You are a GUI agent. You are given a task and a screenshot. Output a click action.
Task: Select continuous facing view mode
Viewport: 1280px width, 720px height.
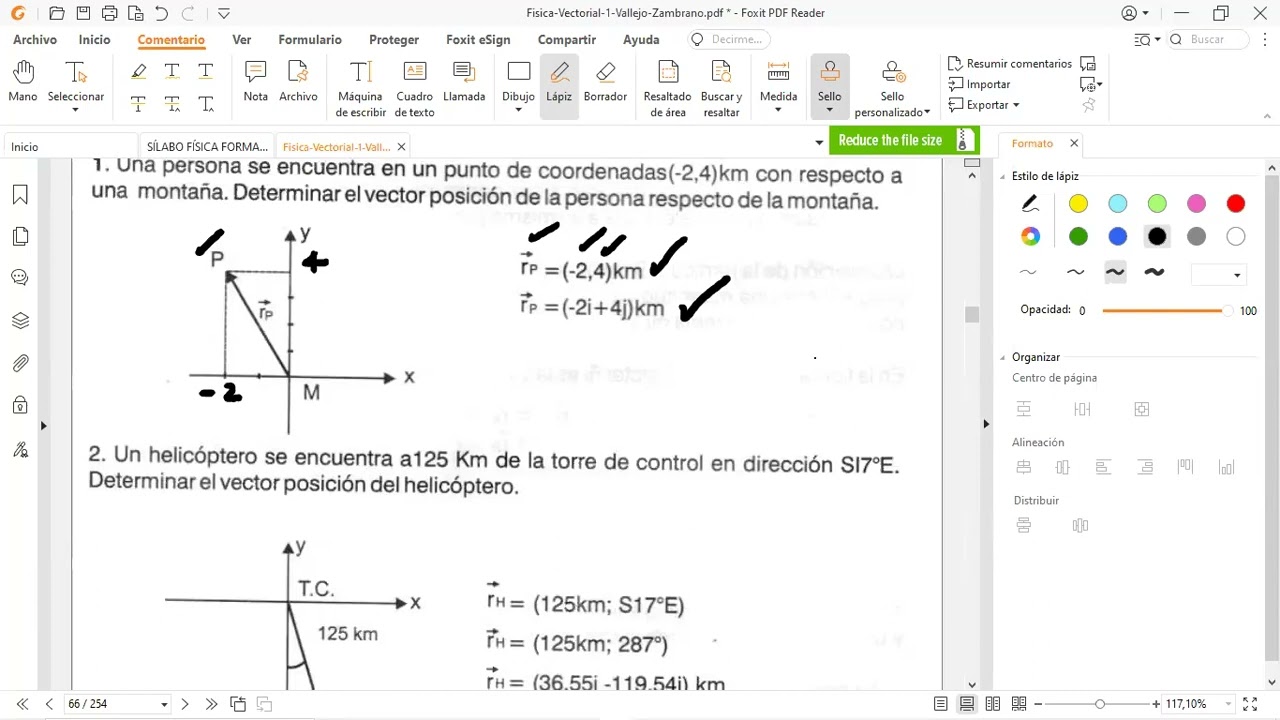pyautogui.click(x=1019, y=704)
